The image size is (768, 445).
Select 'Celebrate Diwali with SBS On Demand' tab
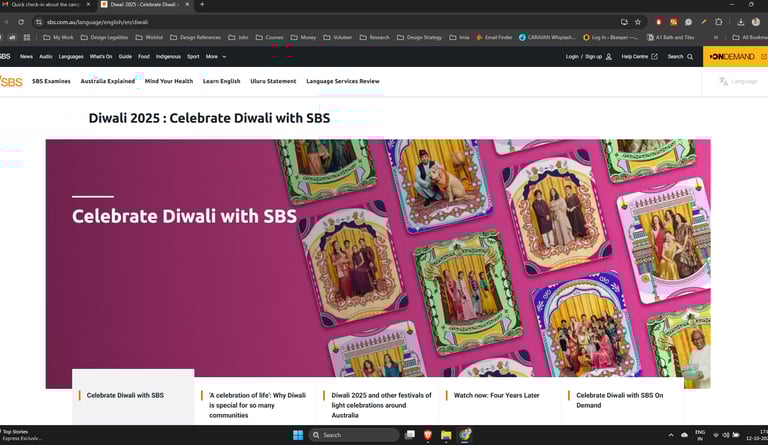623,401
